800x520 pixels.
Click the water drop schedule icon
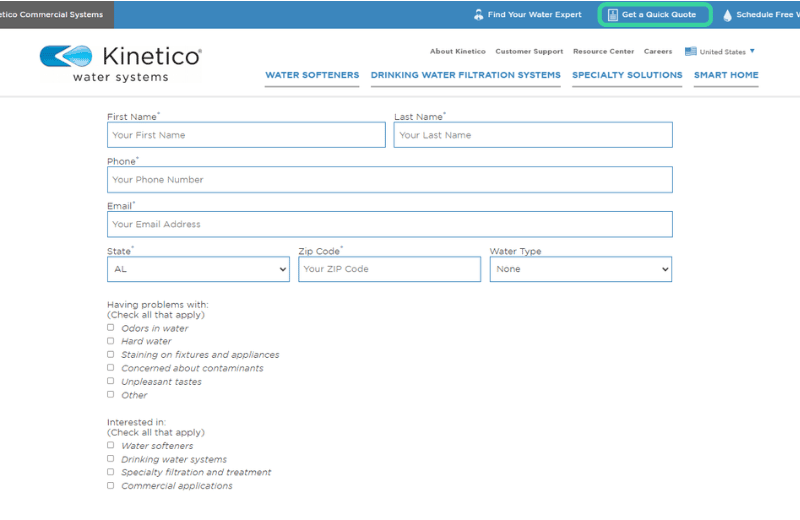tap(727, 15)
